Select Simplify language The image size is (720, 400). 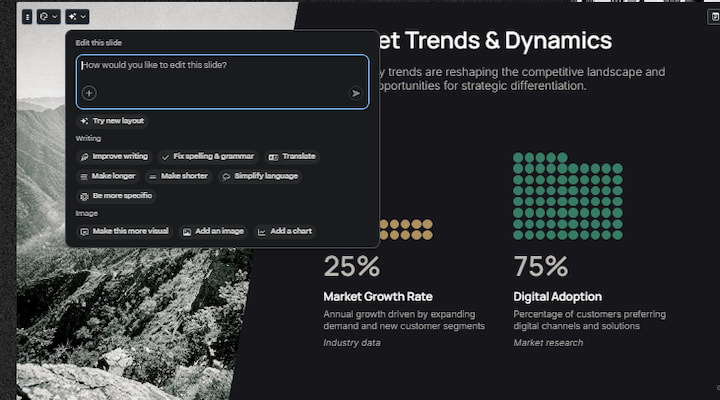260,176
